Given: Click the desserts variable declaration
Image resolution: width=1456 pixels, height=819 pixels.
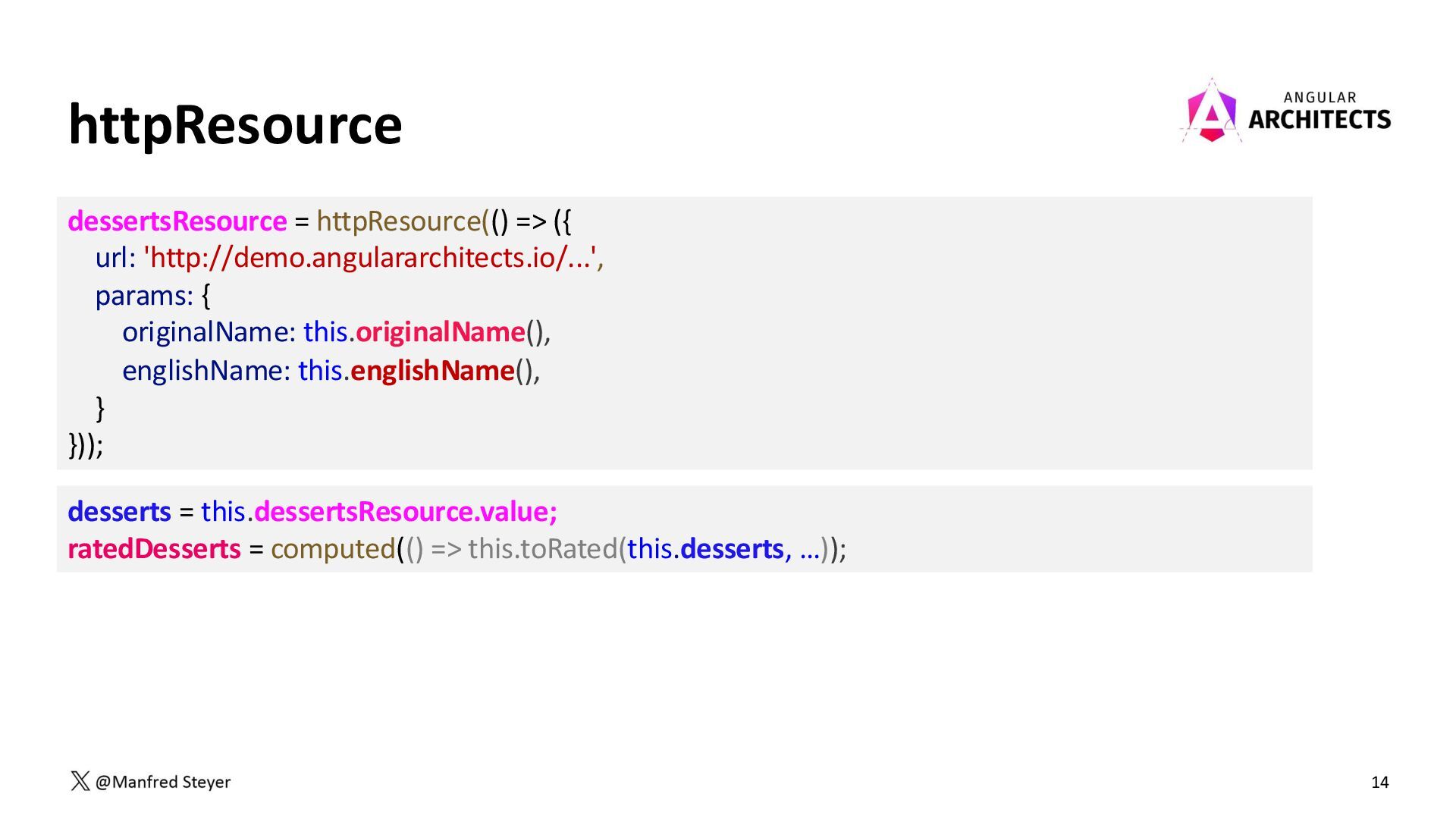Looking at the screenshot, I should point(119,512).
